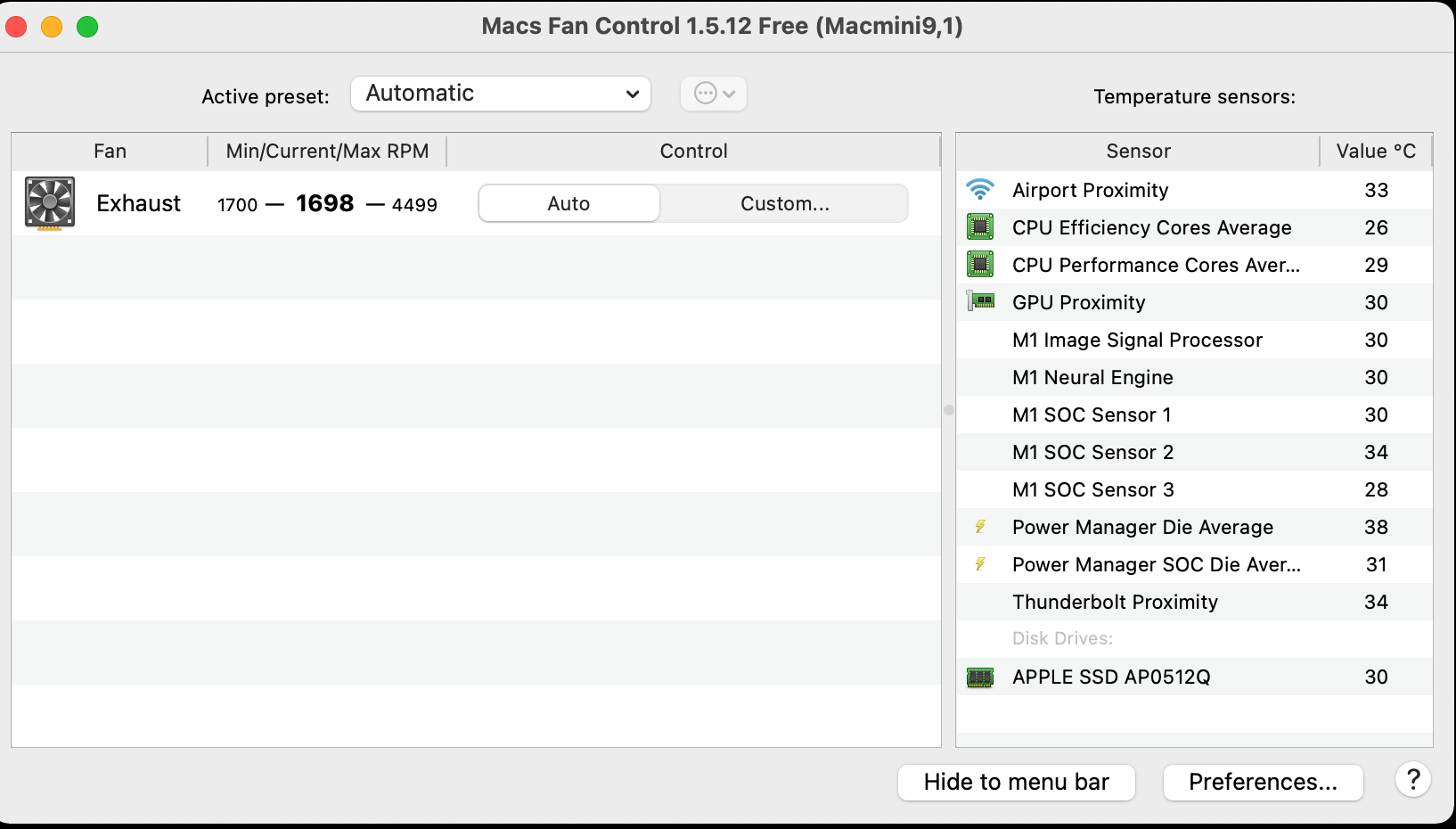Viewport: 1456px width, 829px height.
Task: Click the maximum RPM value 4499
Action: 414,205
